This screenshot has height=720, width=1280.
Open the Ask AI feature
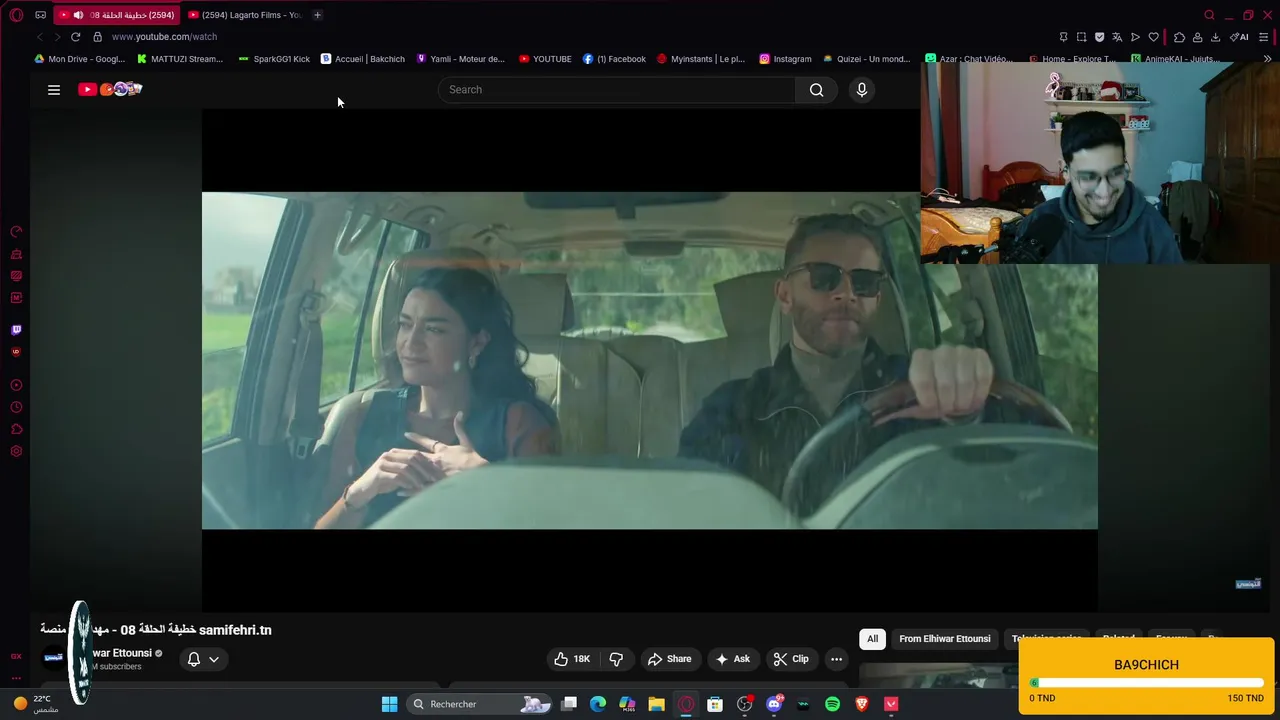pyautogui.click(x=732, y=659)
